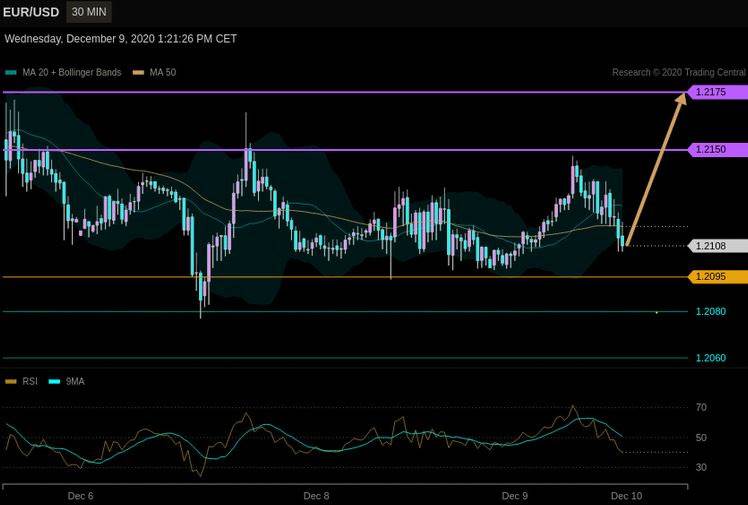
Task: Click the Dec 6 date axis label
Action: tap(81, 496)
